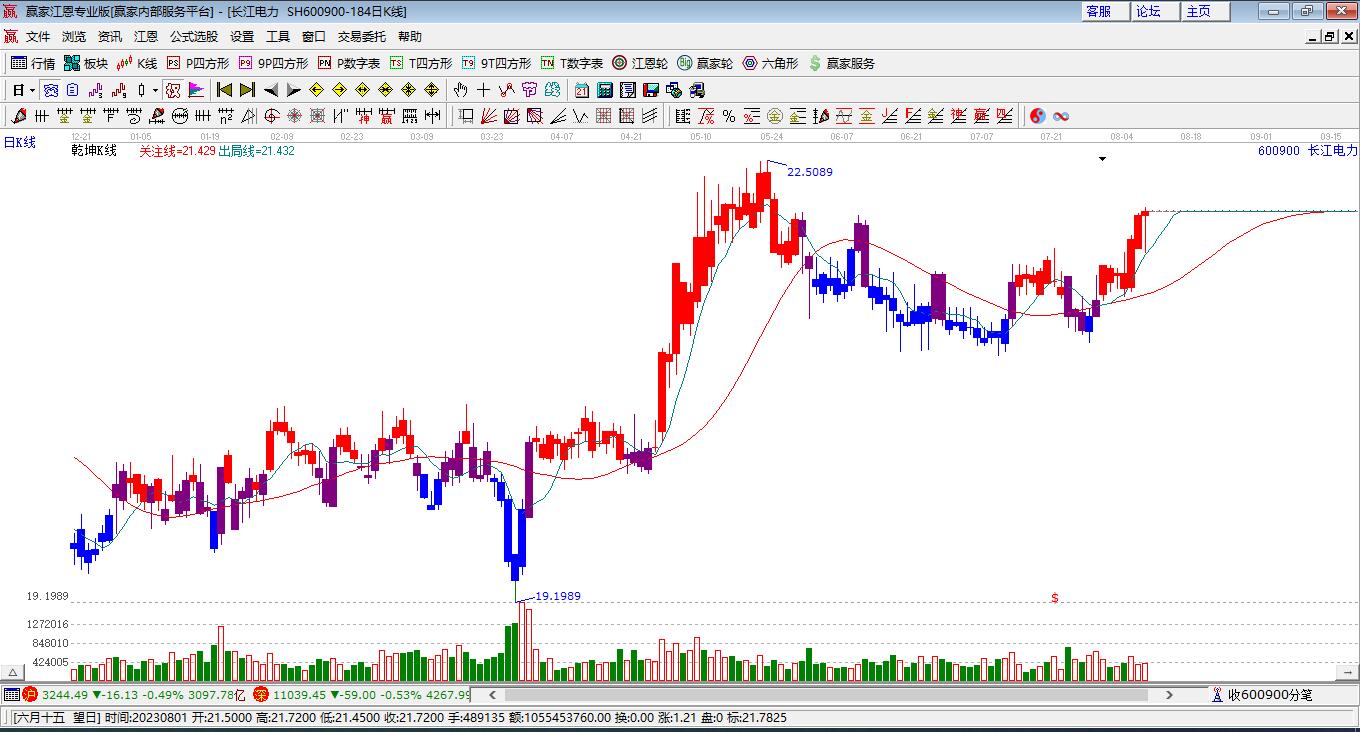Open the 9T四方形 tool

coord(496,63)
